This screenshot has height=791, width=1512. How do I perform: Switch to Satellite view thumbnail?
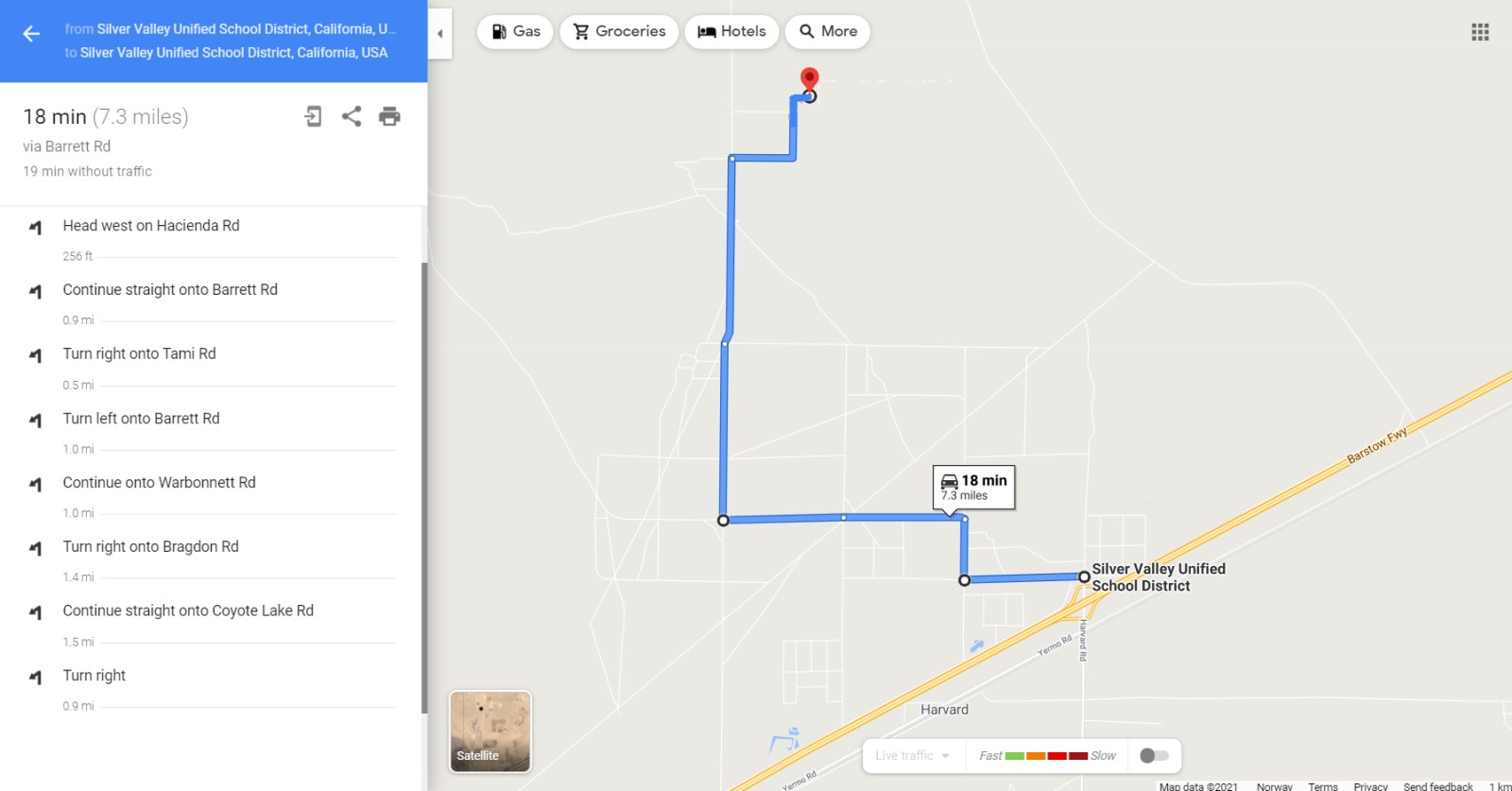[490, 731]
